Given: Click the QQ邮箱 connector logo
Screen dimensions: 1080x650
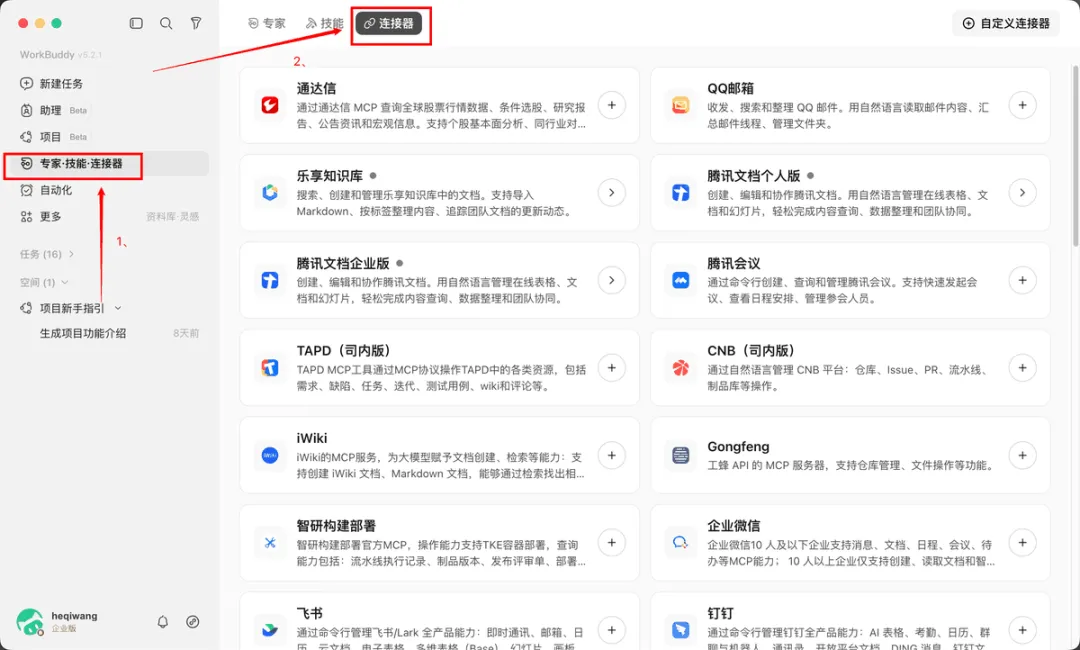Looking at the screenshot, I should 681,105.
